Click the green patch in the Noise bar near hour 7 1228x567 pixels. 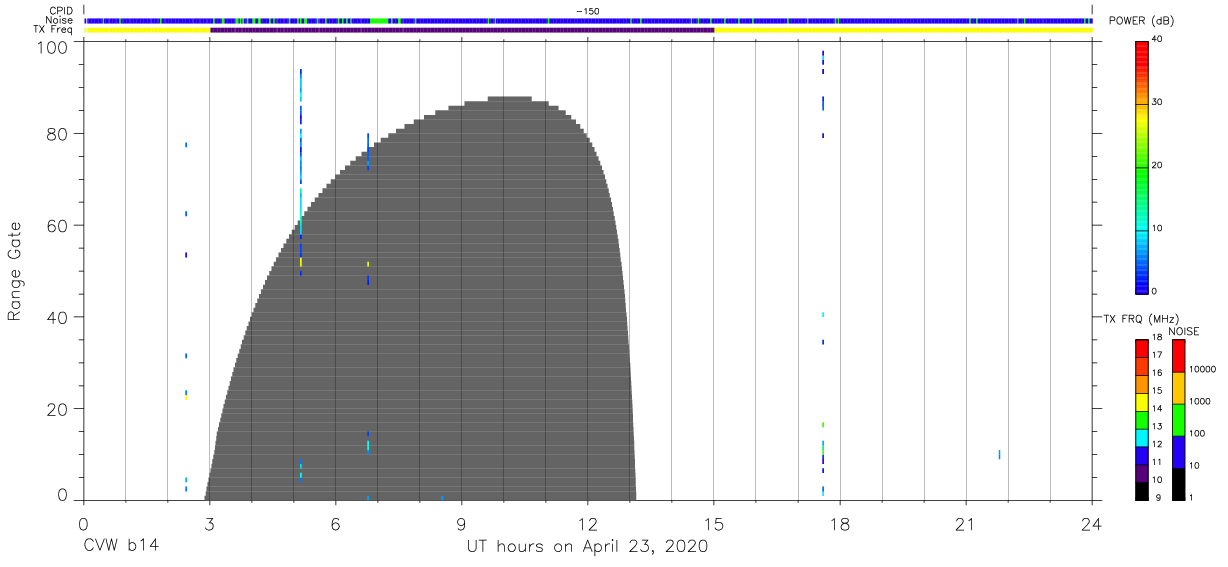(378, 20)
